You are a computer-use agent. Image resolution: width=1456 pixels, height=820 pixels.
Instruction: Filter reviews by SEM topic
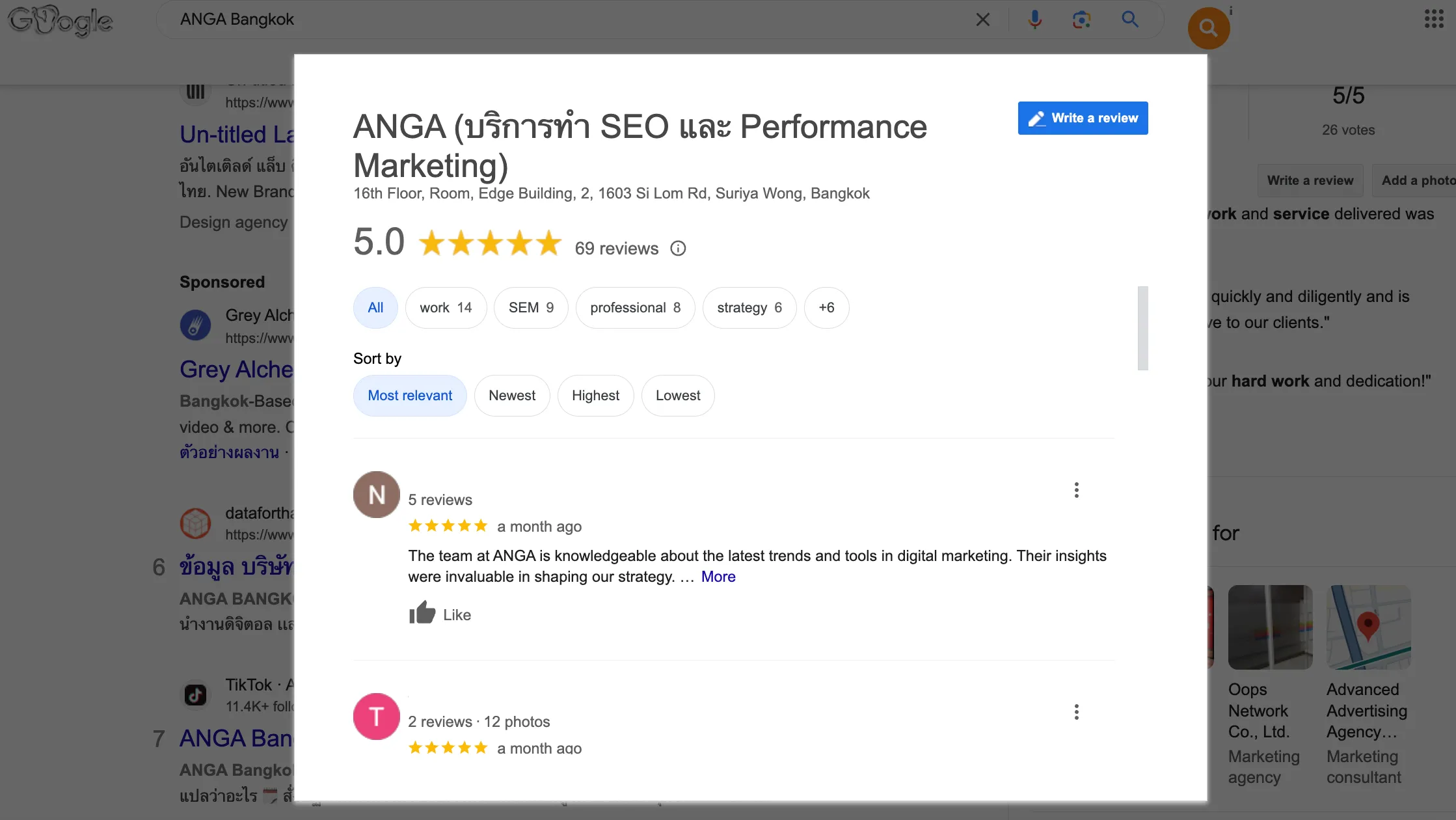coord(531,308)
